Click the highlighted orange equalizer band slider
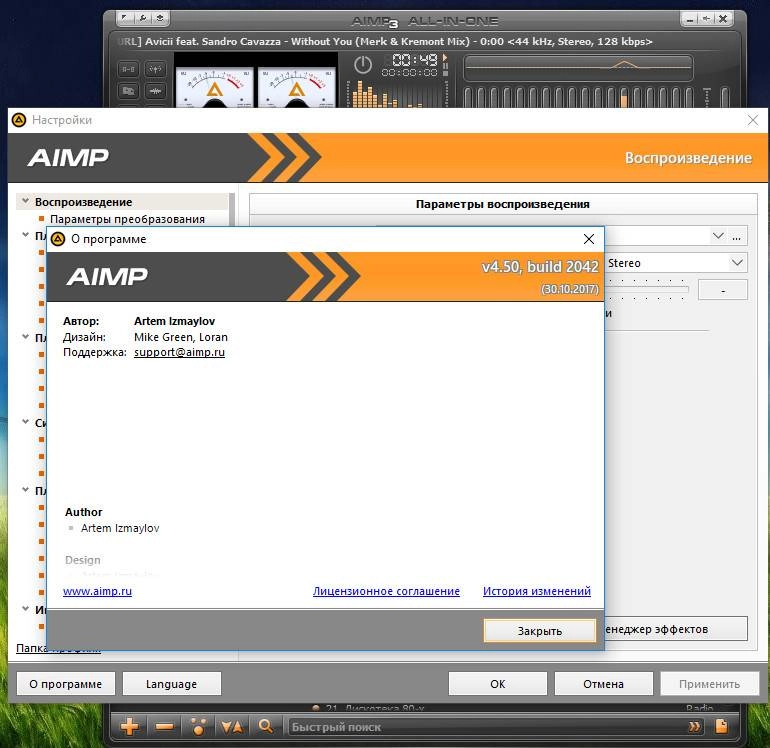The image size is (770, 748). (624, 98)
